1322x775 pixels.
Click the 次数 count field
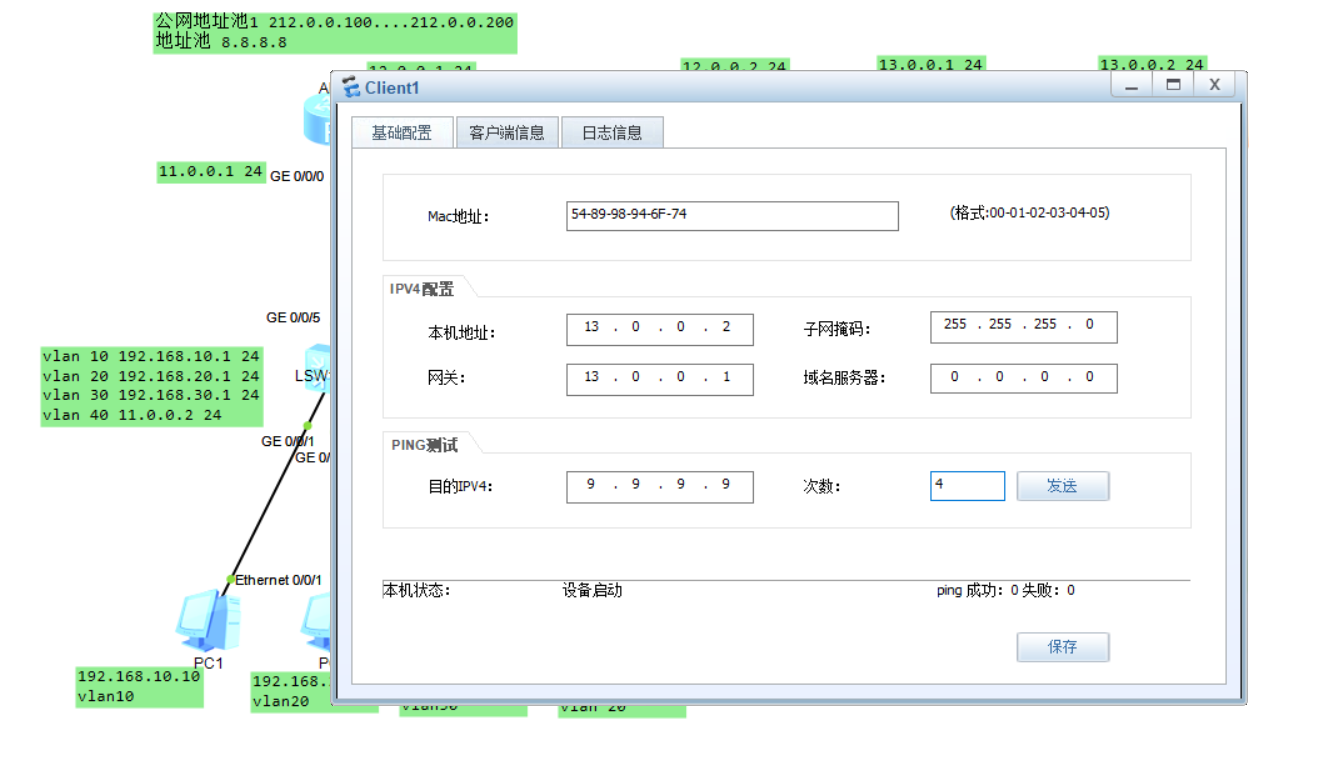tap(967, 486)
